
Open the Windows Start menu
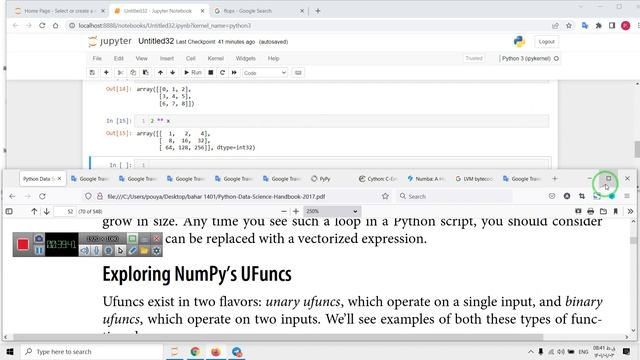point(10,351)
